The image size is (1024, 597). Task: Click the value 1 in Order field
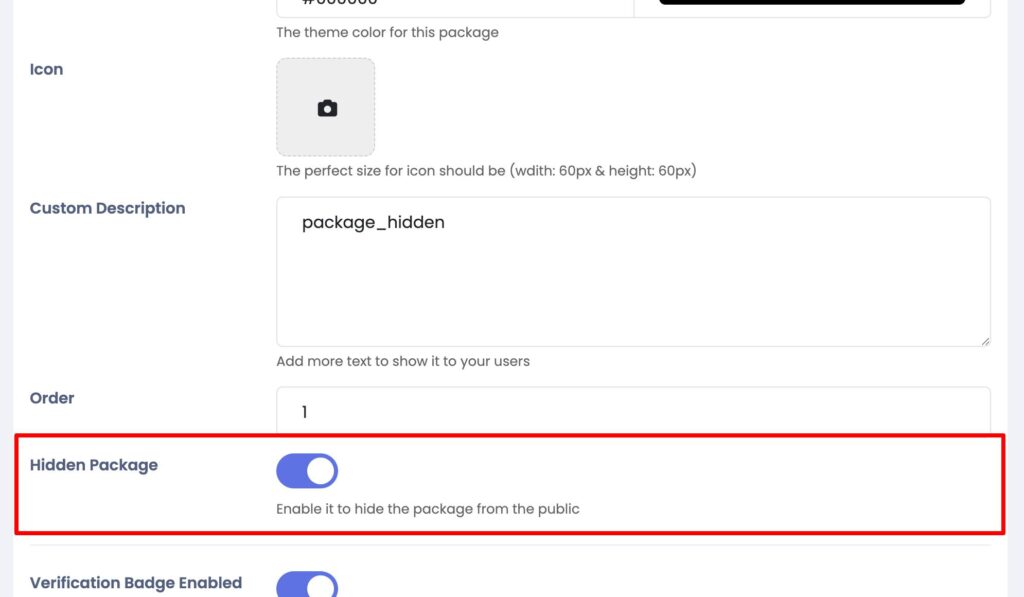pyautogui.click(x=306, y=412)
